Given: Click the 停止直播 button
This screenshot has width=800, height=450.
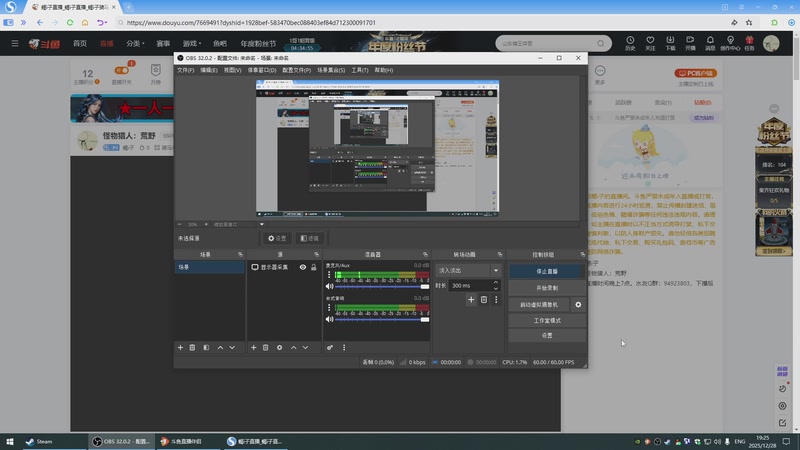Looking at the screenshot, I should pyautogui.click(x=547, y=271).
